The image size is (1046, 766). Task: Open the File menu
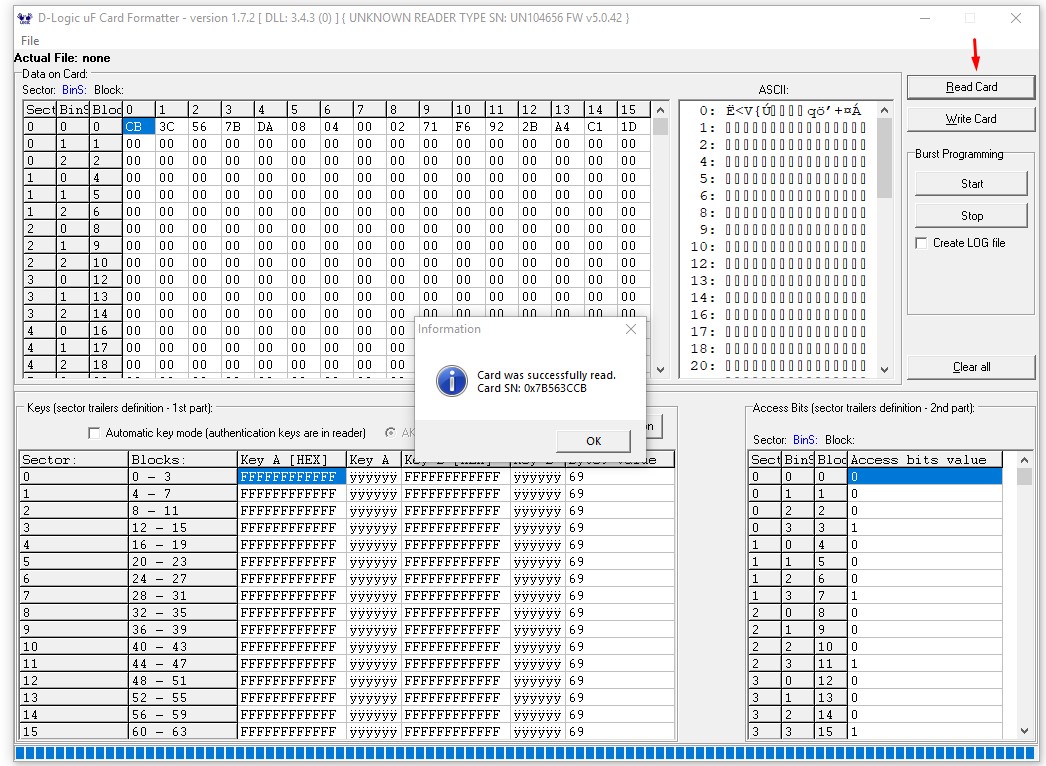[x=30, y=41]
